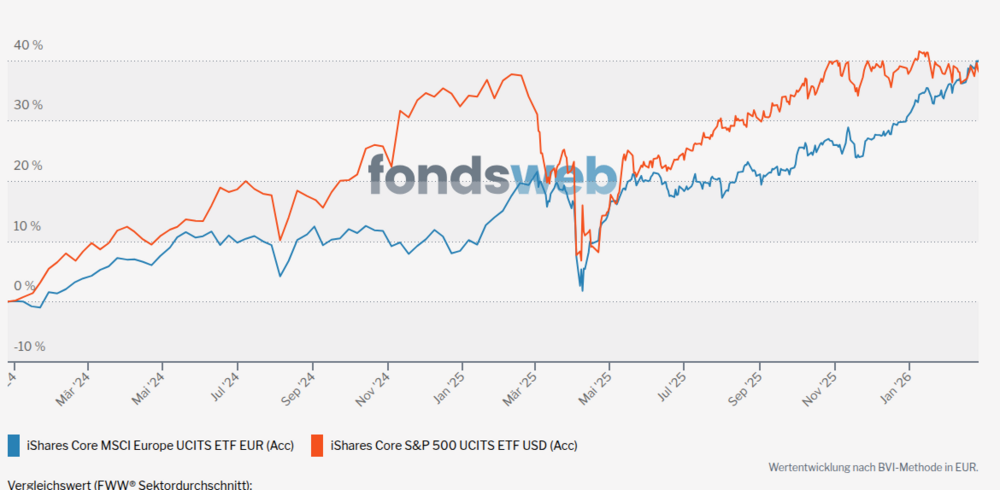The height and width of the screenshot is (490, 1000).
Task: Click the 20 % y-axis label
Action: (x=28, y=166)
